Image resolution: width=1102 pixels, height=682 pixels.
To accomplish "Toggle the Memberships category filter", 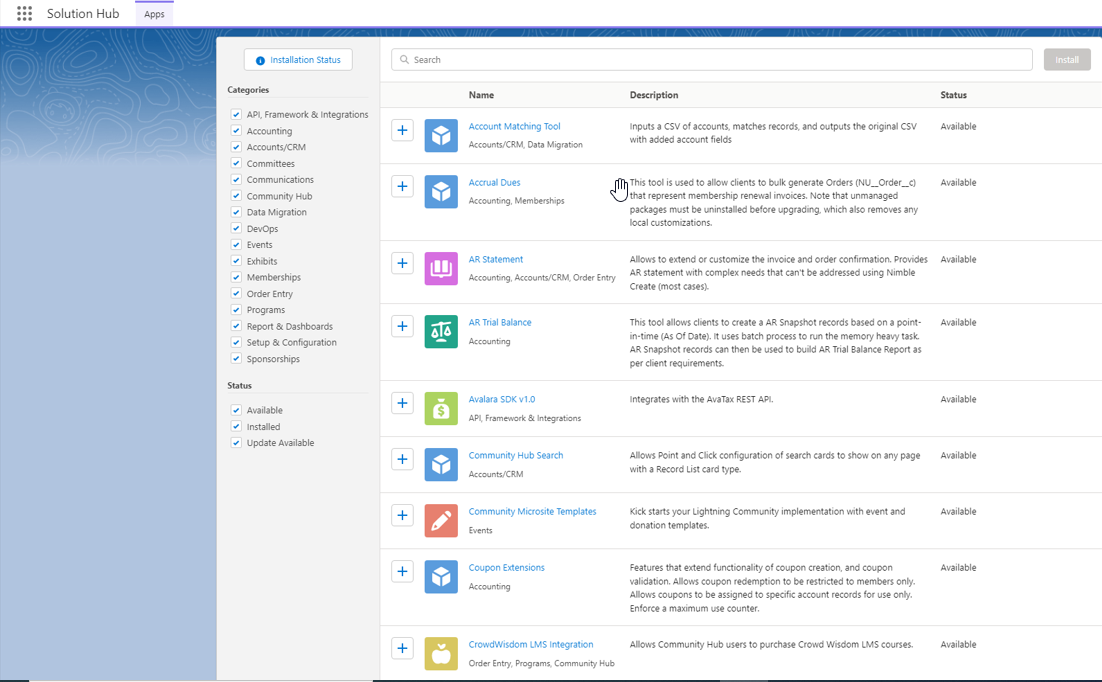I will point(236,277).
